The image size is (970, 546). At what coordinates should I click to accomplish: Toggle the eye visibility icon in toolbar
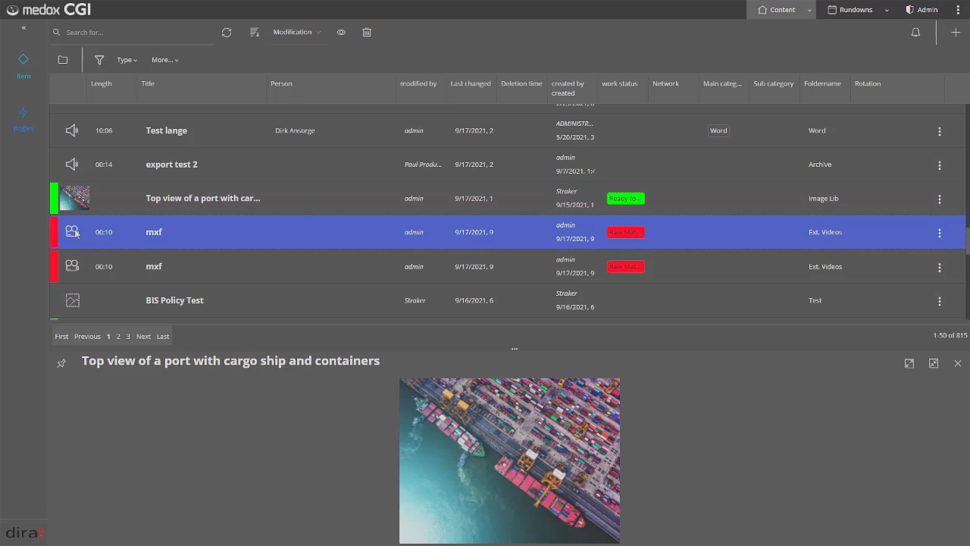[x=341, y=32]
